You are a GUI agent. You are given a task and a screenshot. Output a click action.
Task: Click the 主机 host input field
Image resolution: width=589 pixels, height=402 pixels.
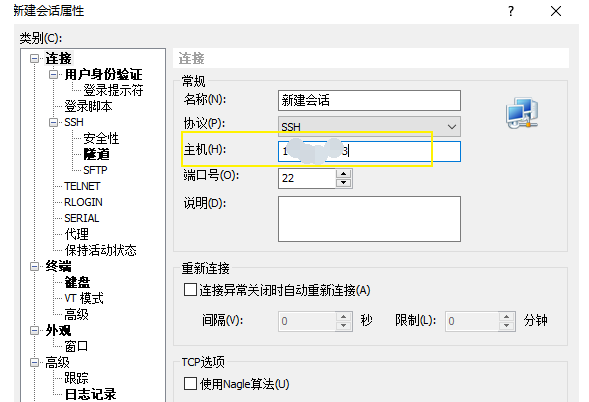click(369, 151)
